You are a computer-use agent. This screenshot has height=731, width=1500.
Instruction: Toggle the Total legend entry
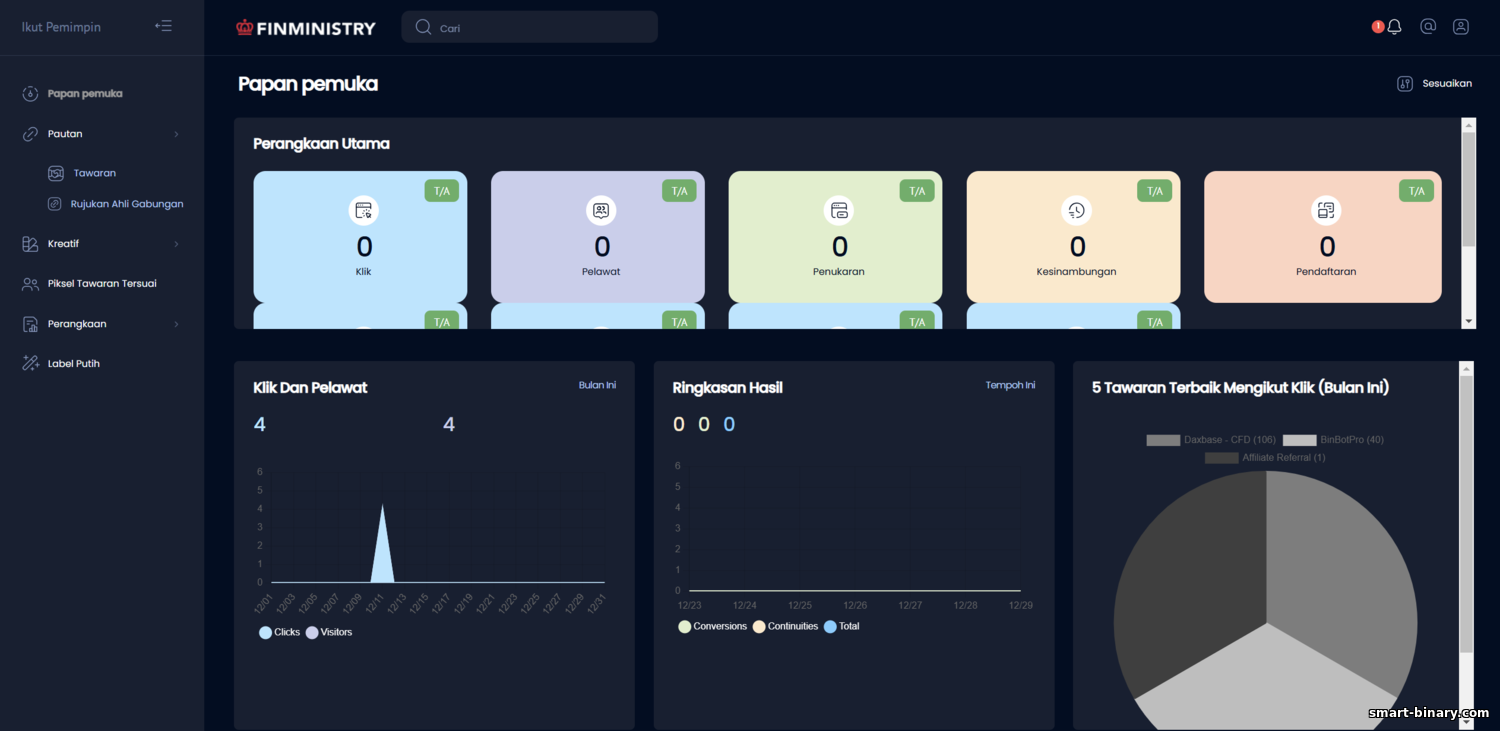pyautogui.click(x=842, y=627)
